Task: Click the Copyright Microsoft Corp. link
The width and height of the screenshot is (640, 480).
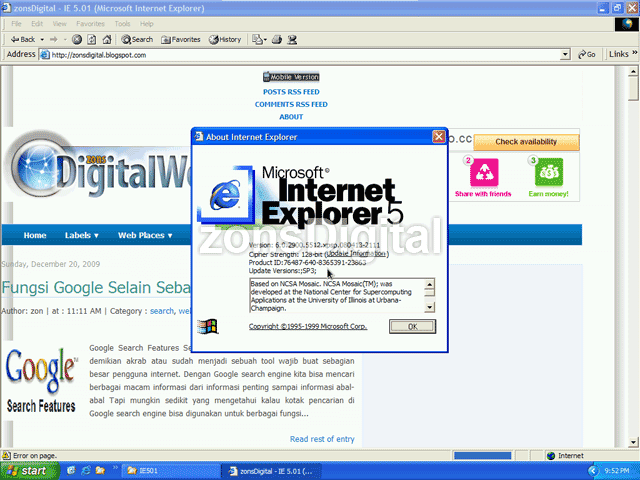Action: pyautogui.click(x=308, y=326)
